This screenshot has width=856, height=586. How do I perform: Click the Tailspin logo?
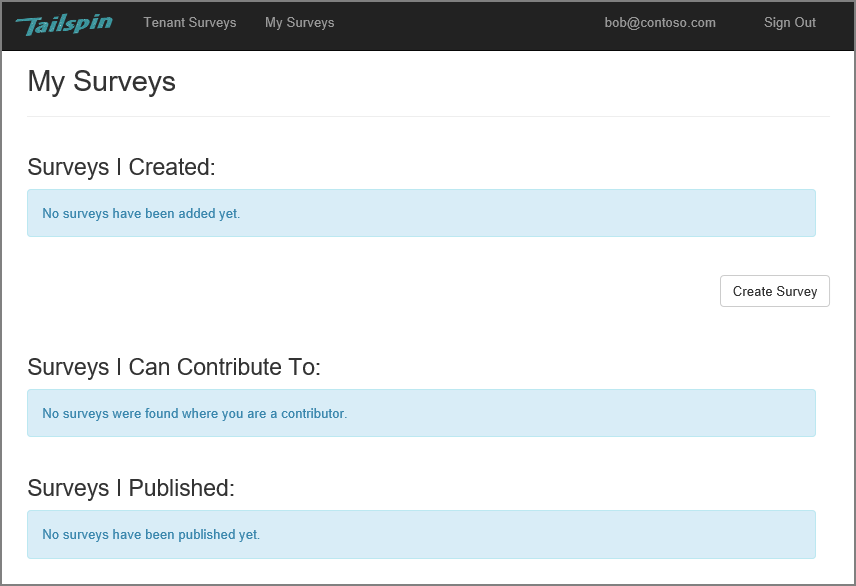click(x=64, y=24)
